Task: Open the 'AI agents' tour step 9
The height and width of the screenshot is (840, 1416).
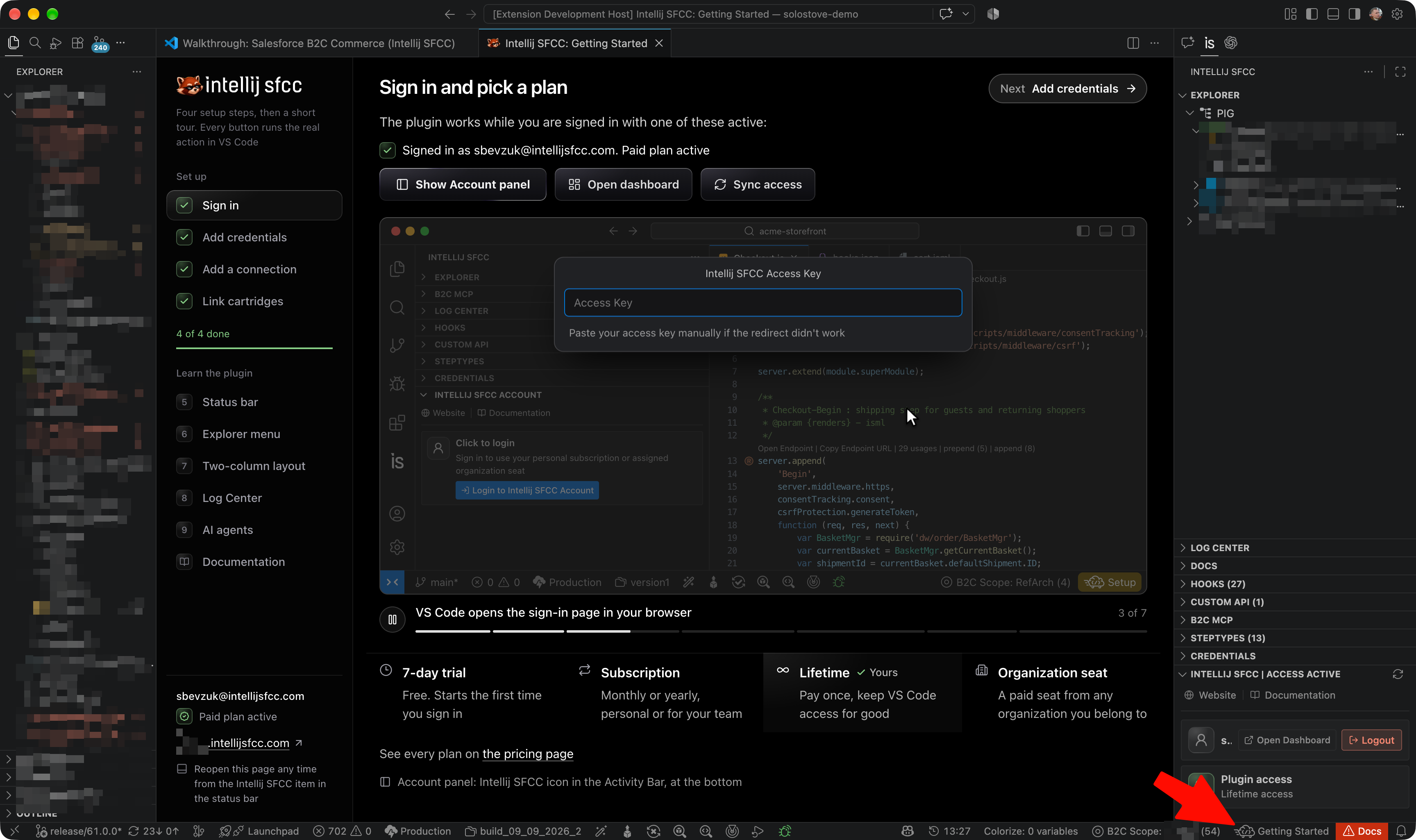Action: (x=254, y=530)
